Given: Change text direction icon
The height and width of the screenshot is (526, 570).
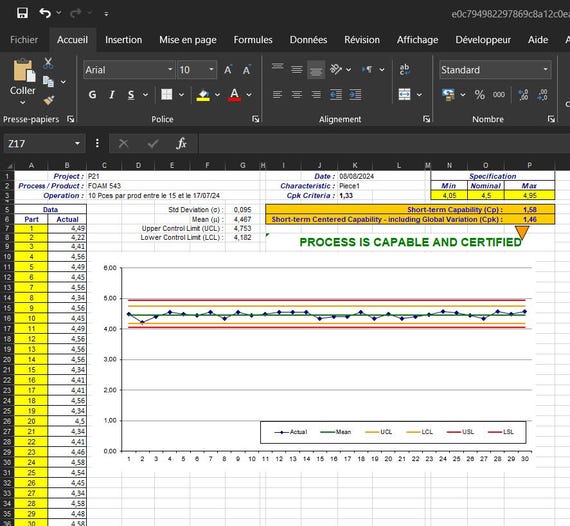Looking at the screenshot, I should (367, 69).
